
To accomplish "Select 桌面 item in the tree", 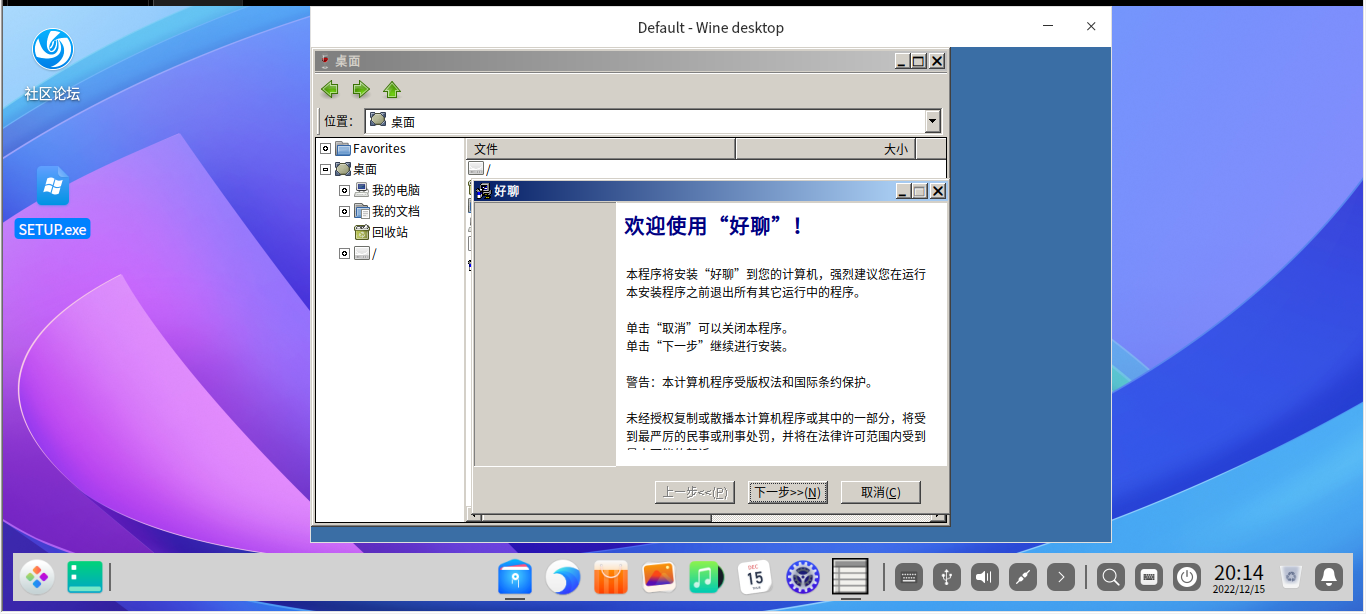I will click(x=356, y=169).
